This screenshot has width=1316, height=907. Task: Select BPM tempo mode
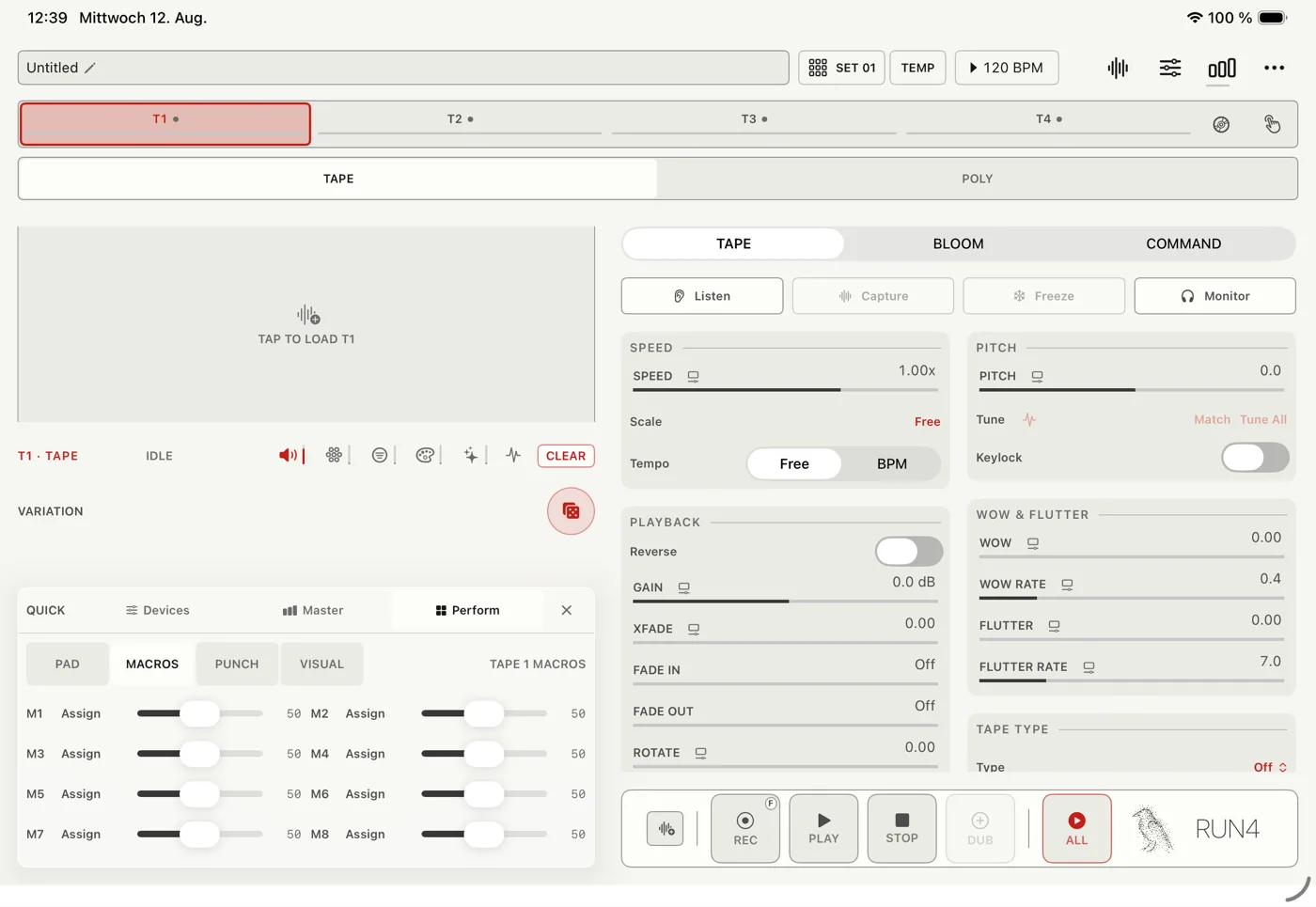click(892, 463)
